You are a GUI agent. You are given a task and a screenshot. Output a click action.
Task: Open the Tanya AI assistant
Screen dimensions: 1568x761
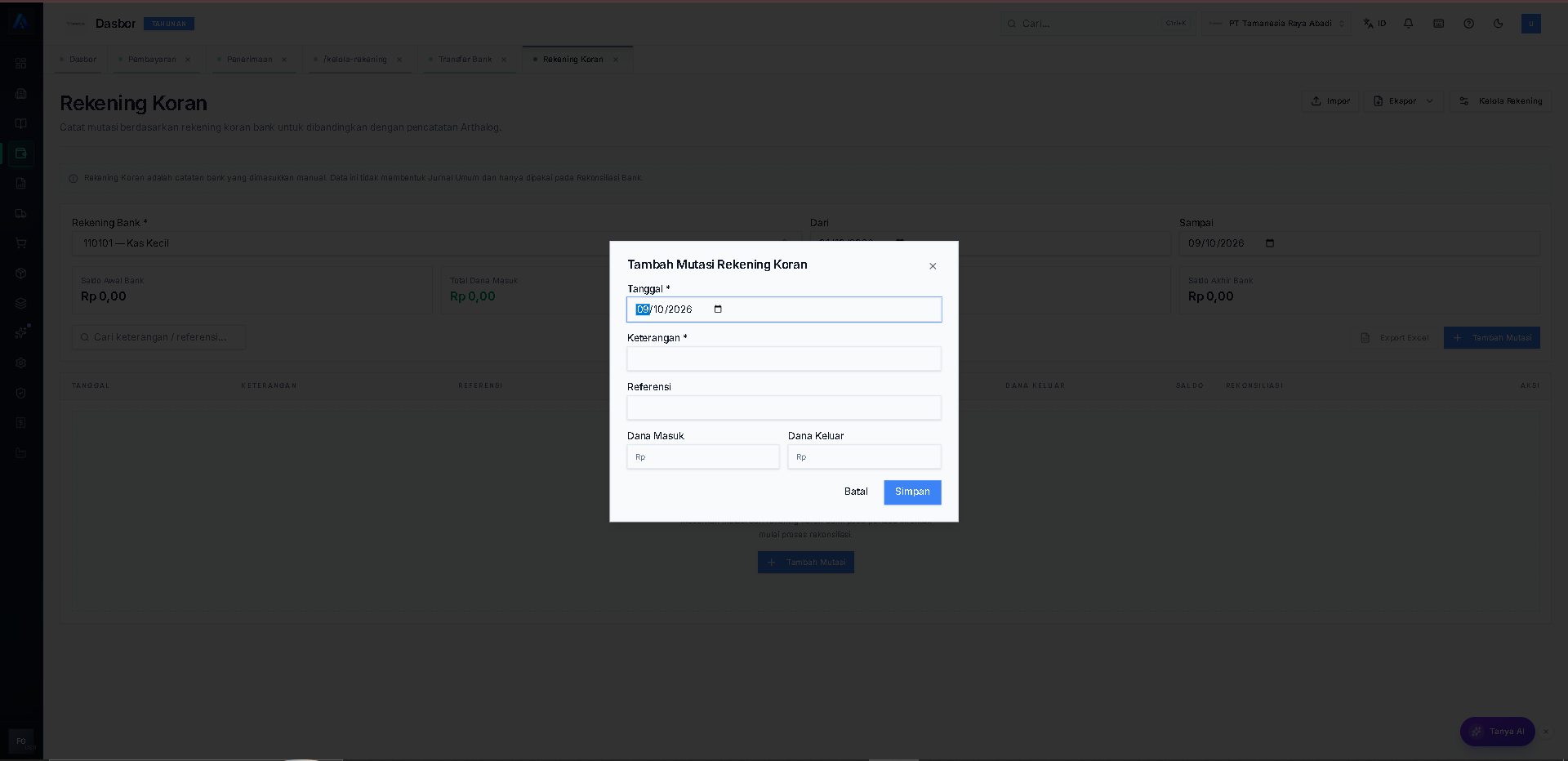pos(1498,732)
